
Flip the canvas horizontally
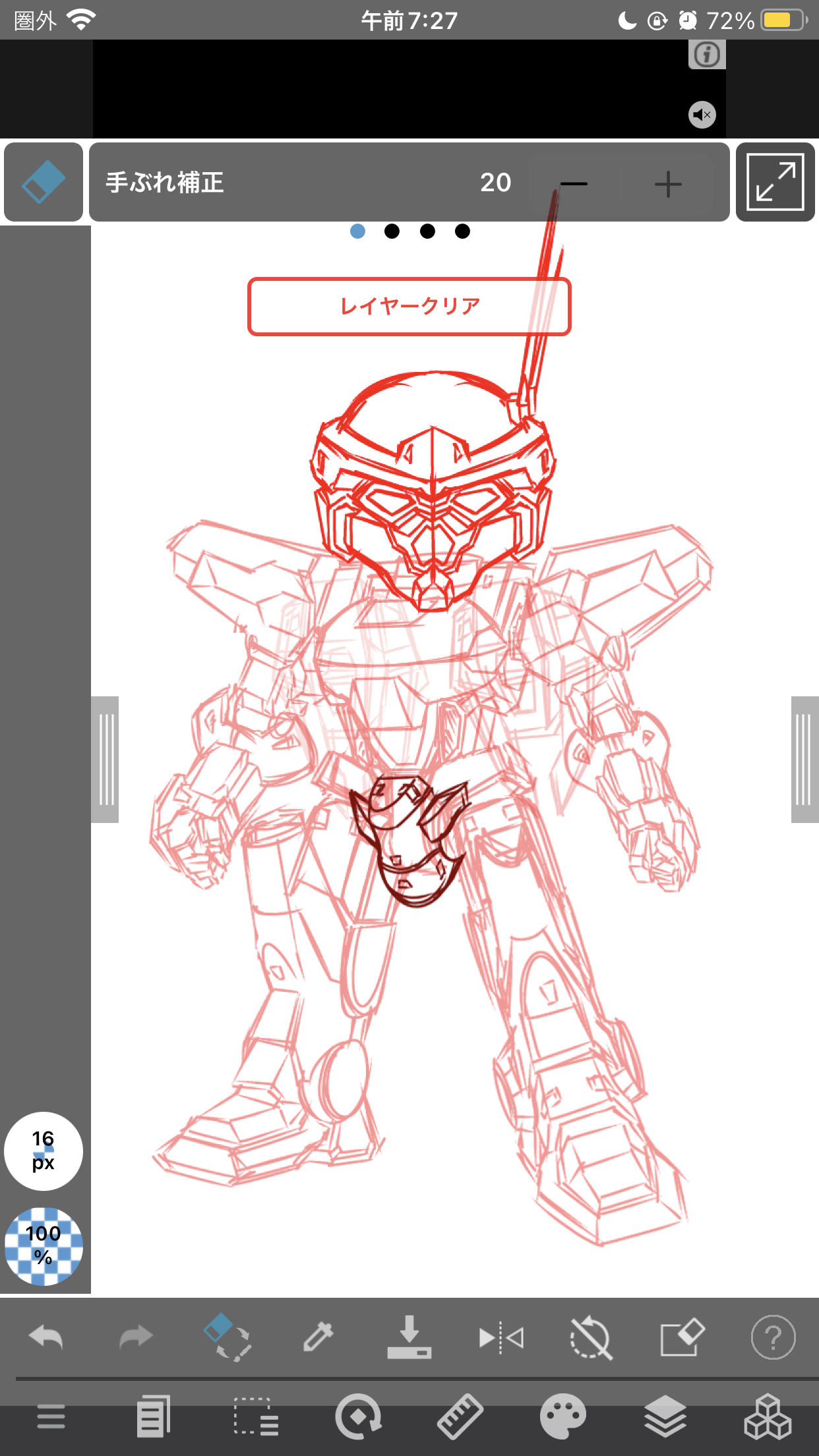tap(501, 1338)
